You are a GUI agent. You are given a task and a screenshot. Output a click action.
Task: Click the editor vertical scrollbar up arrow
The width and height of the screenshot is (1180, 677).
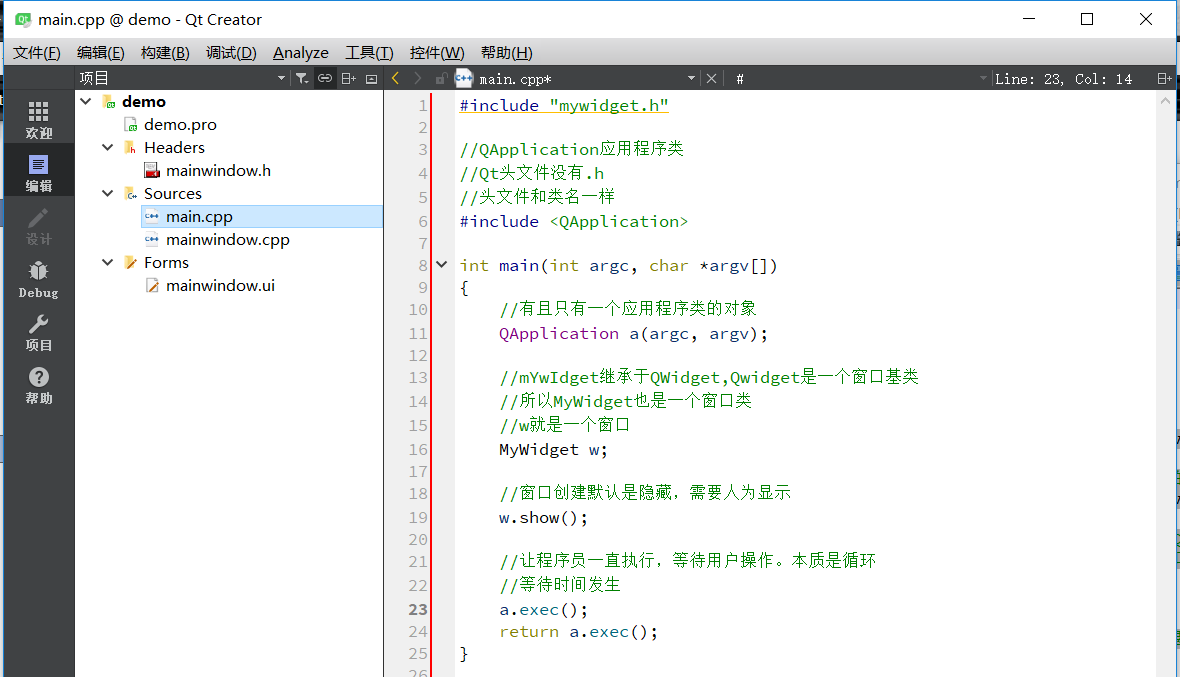[x=1166, y=100]
